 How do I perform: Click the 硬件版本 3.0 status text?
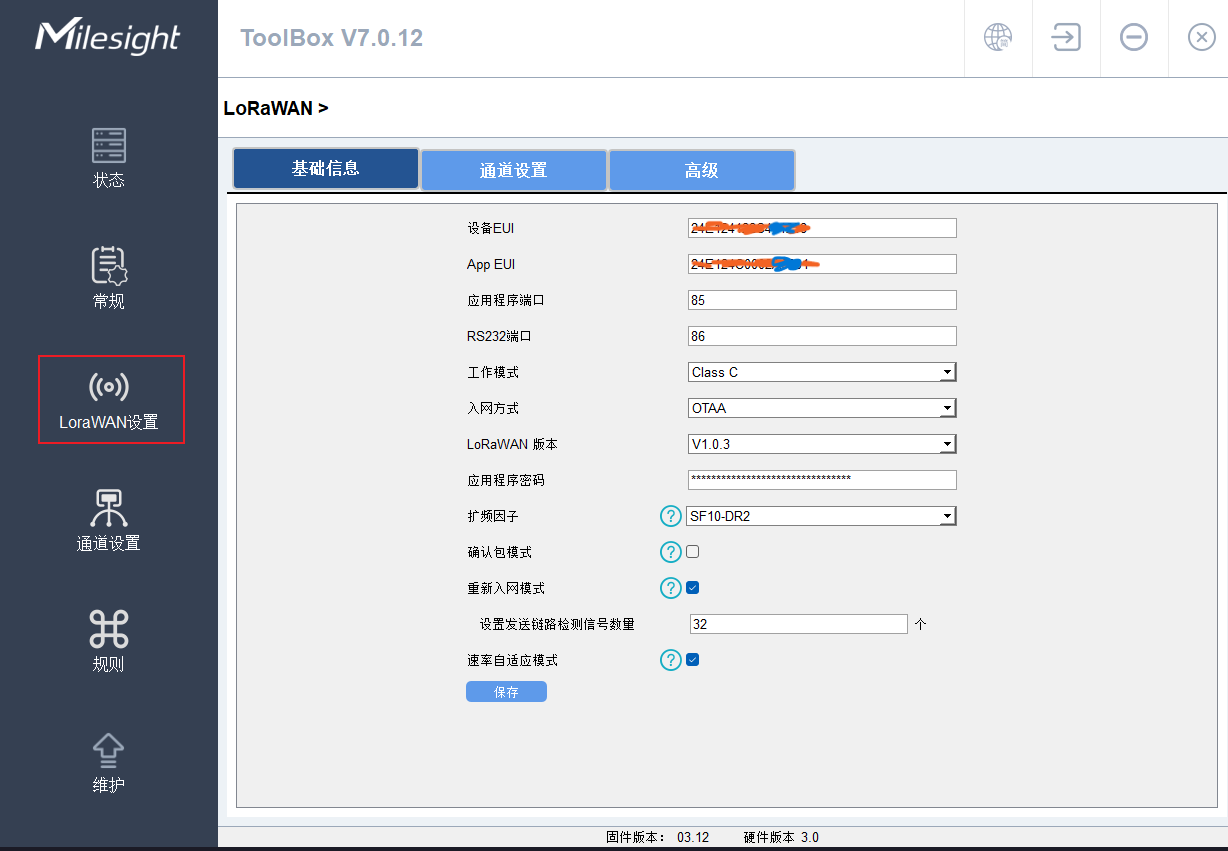[781, 837]
